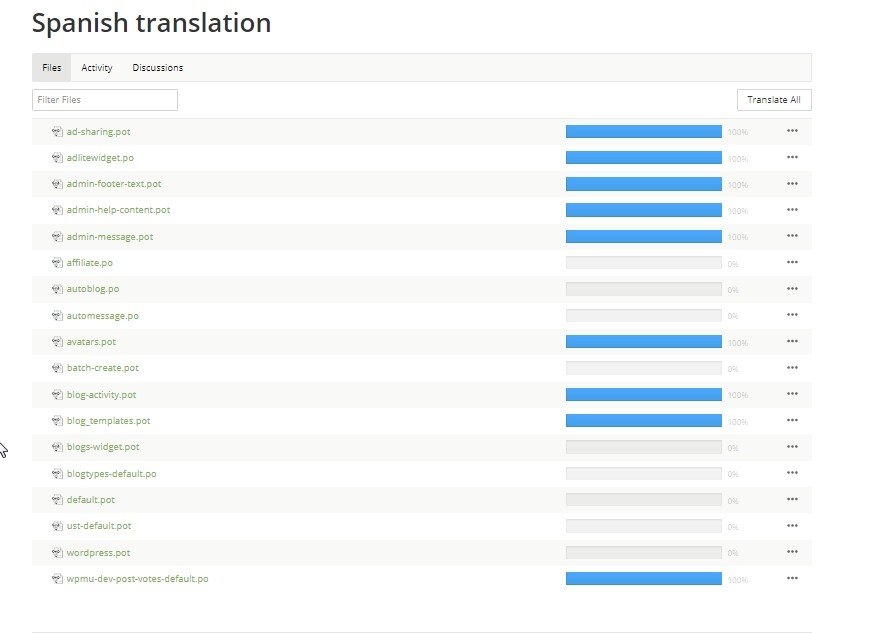Viewport: 872px width, 633px height.
Task: Click the full progress bar for blog-activity.pot
Action: 644,394
